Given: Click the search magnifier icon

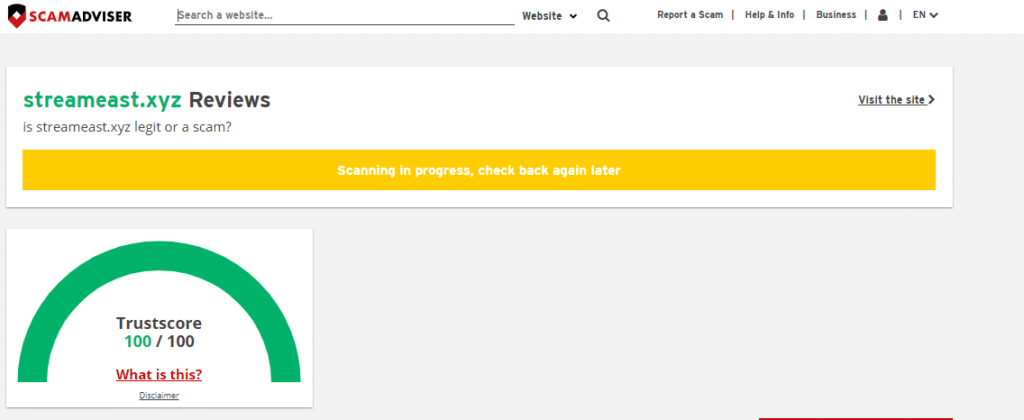Looking at the screenshot, I should coord(603,16).
